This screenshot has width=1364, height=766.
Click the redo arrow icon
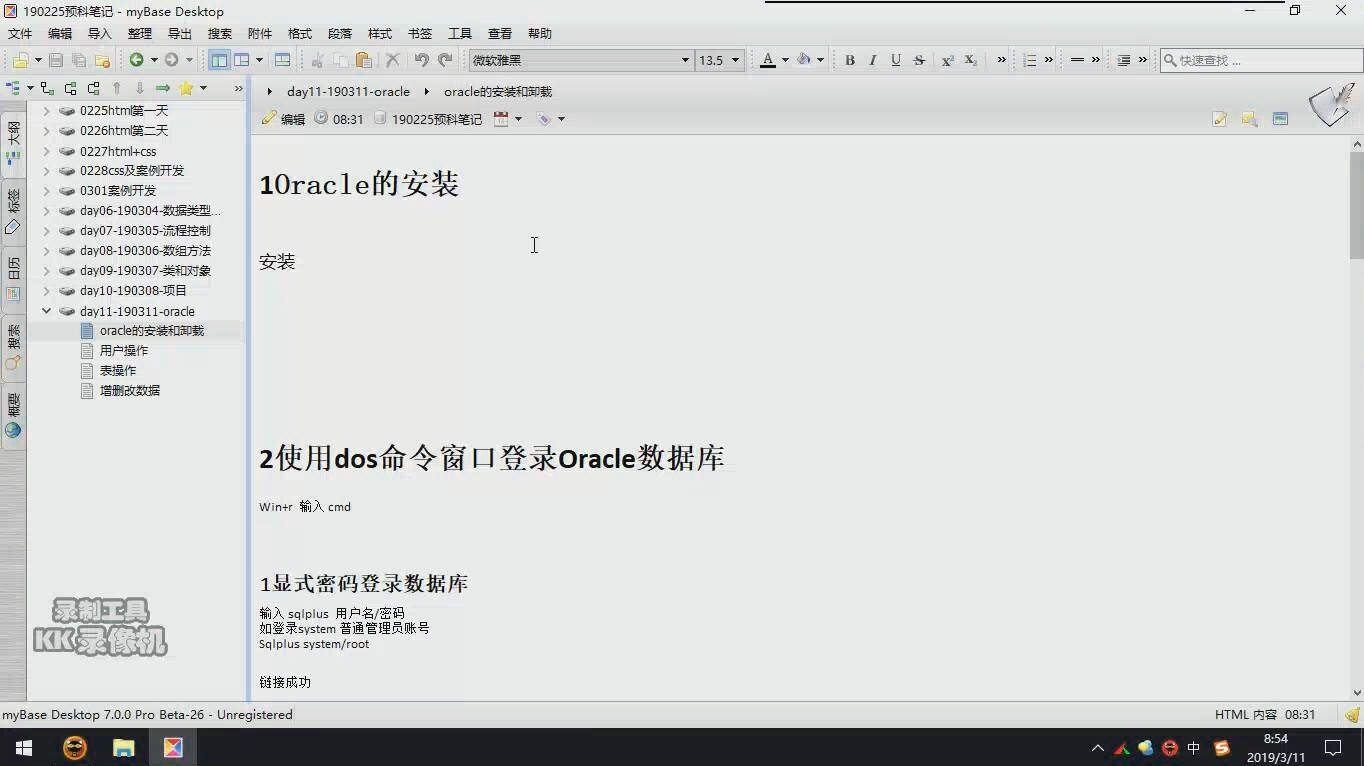[445, 60]
